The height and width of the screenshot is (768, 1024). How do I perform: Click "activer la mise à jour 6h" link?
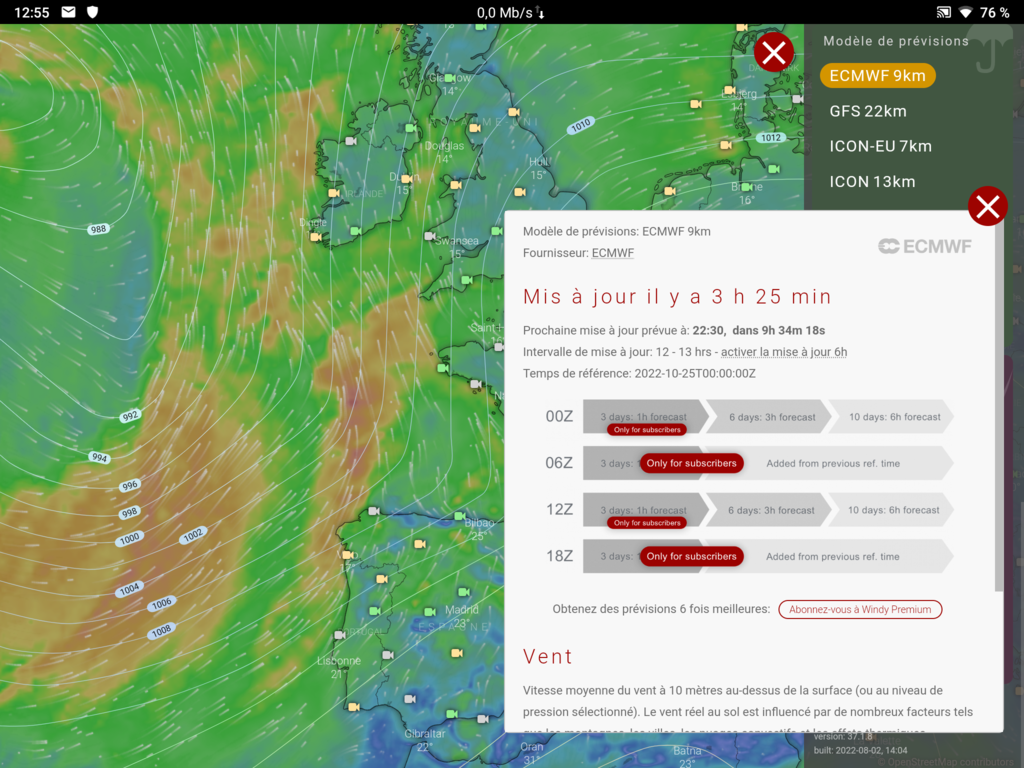[x=784, y=352]
